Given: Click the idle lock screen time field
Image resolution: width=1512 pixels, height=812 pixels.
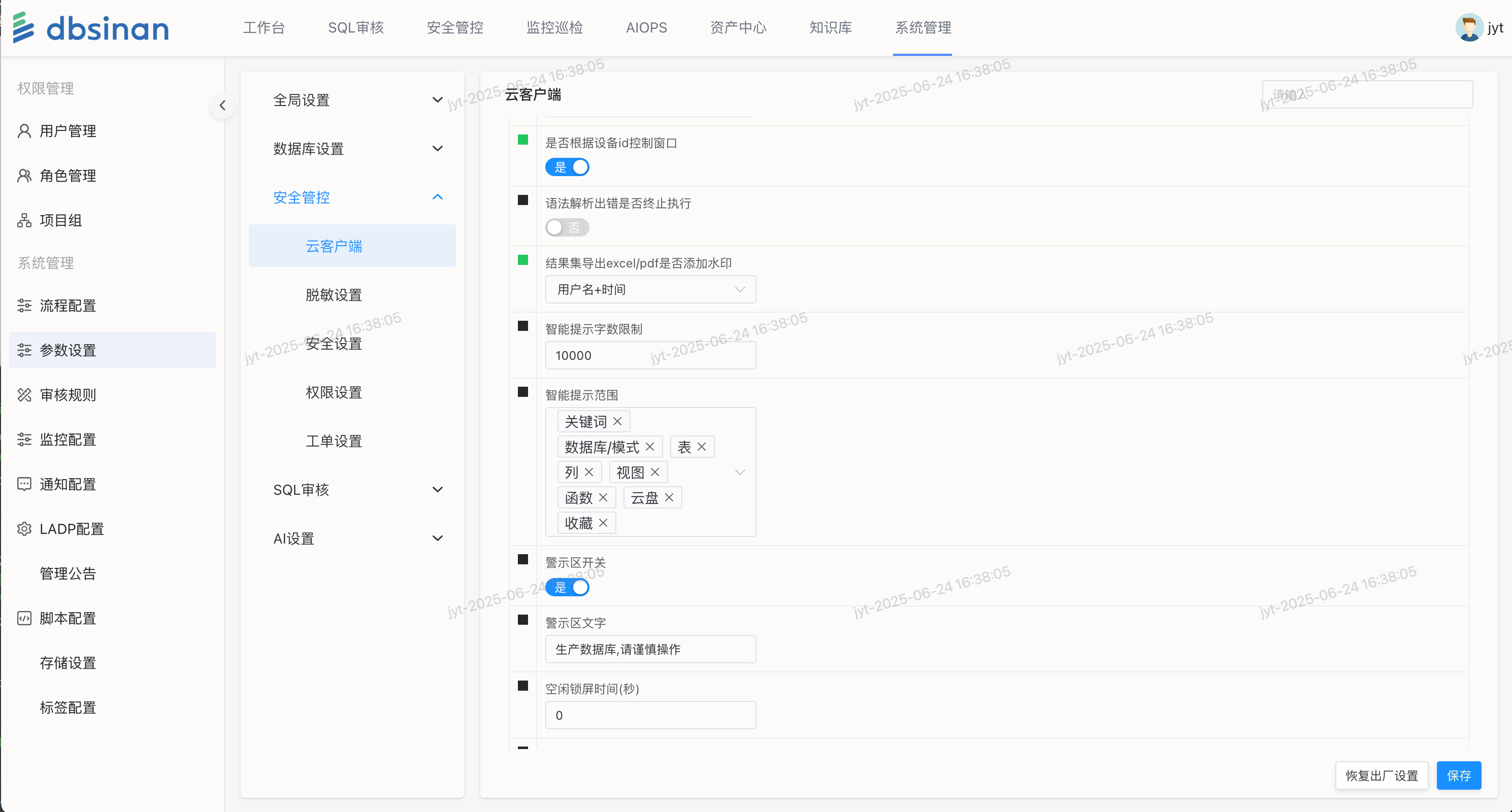Looking at the screenshot, I should pos(650,715).
